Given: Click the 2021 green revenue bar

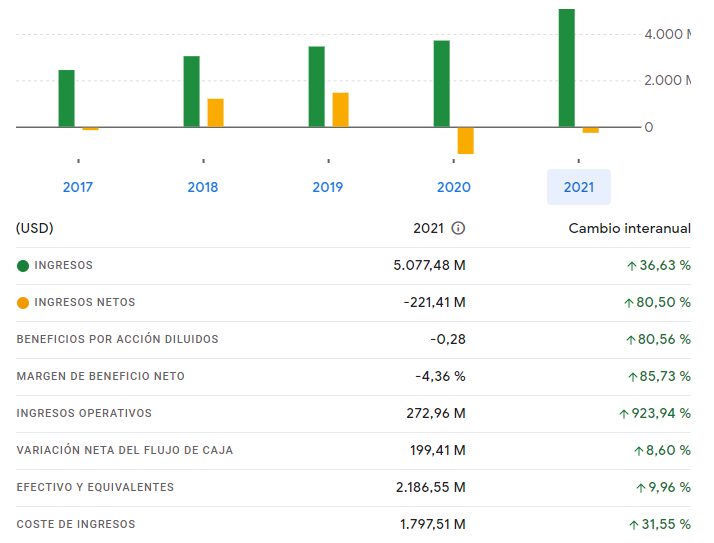Looking at the screenshot, I should click(567, 68).
